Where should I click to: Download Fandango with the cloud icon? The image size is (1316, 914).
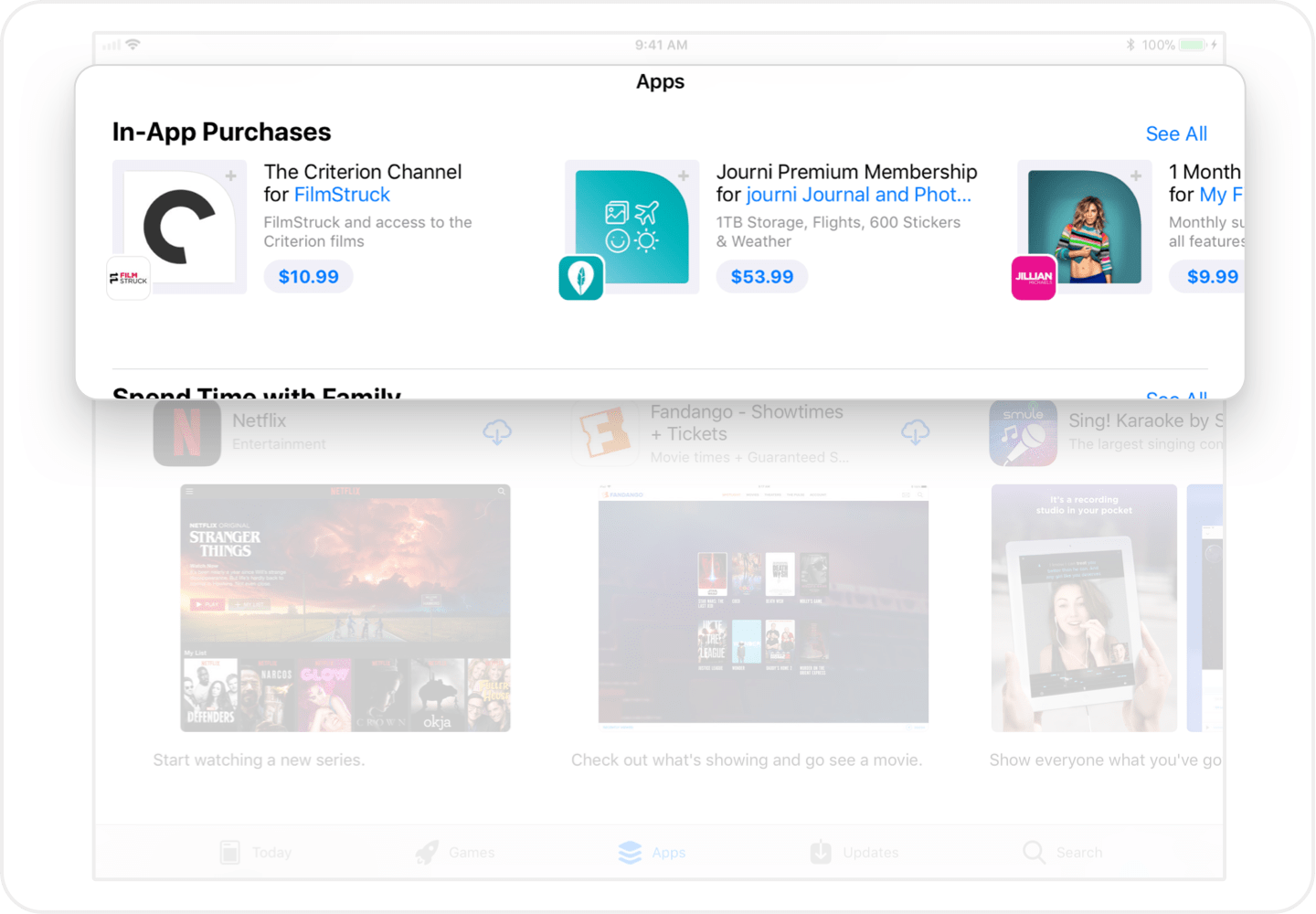[x=915, y=431]
